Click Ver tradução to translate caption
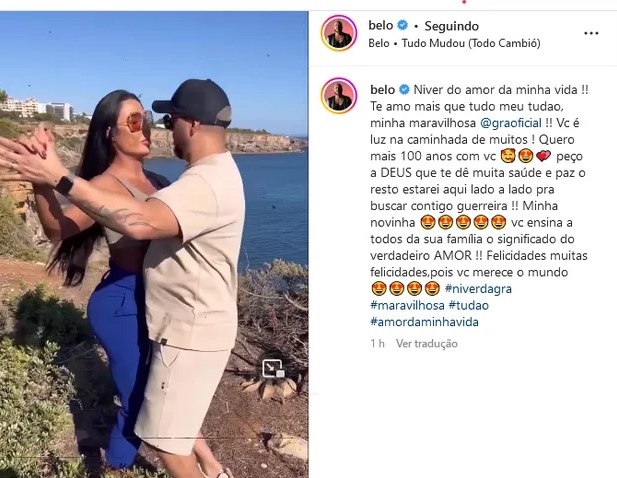Viewport: 617px width, 478px height. point(427,343)
